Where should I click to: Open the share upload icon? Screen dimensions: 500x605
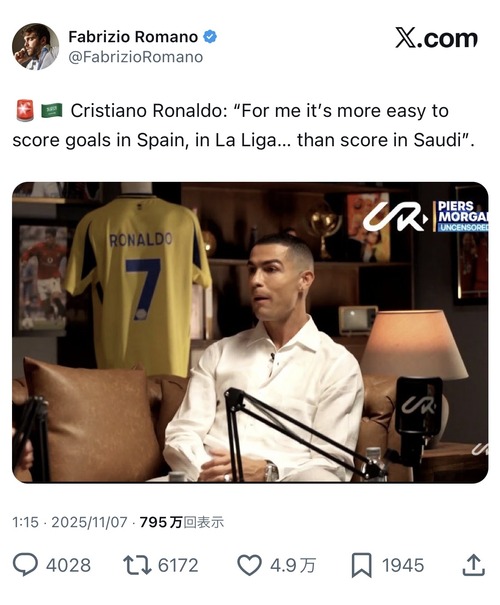click(x=473, y=565)
